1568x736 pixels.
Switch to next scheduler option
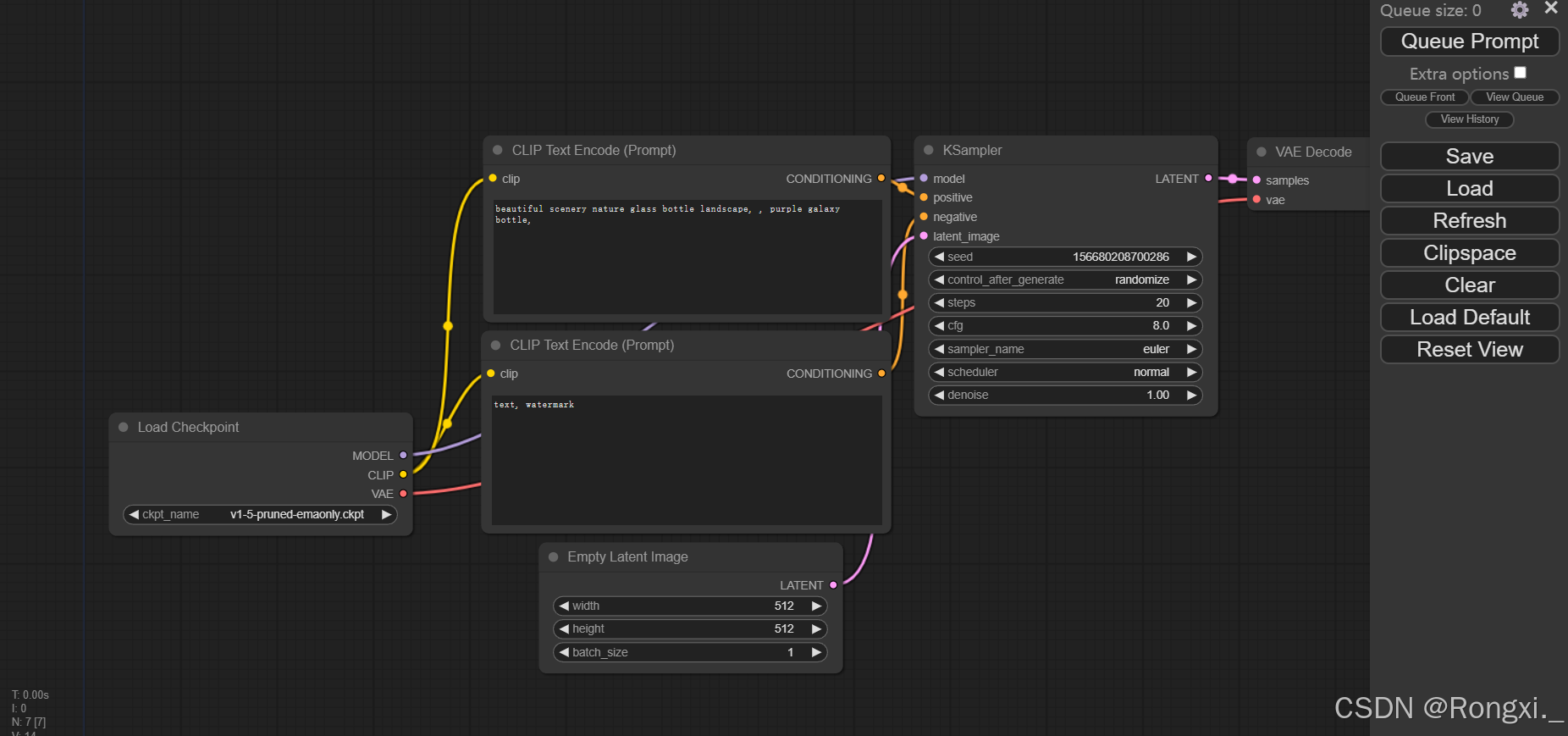coord(1191,372)
